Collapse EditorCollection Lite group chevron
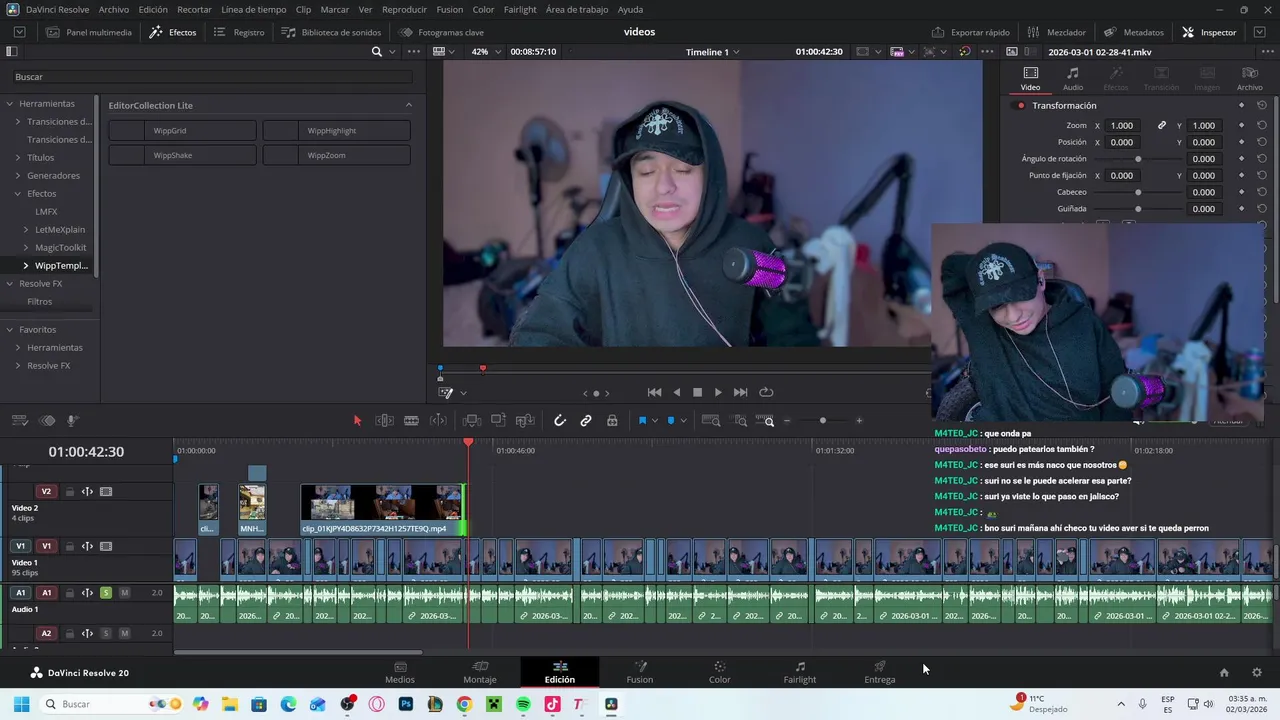Screen dimensions: 1280x720 [408, 105]
